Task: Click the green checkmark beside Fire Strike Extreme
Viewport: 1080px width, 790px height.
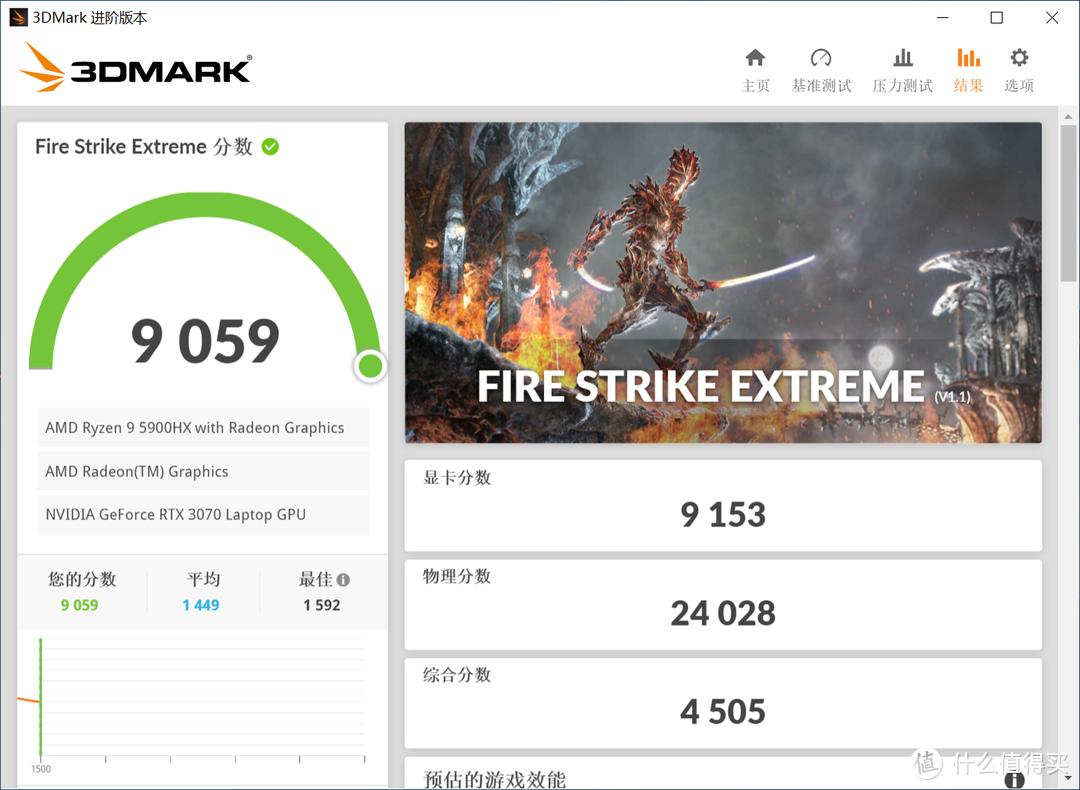Action: point(268,146)
